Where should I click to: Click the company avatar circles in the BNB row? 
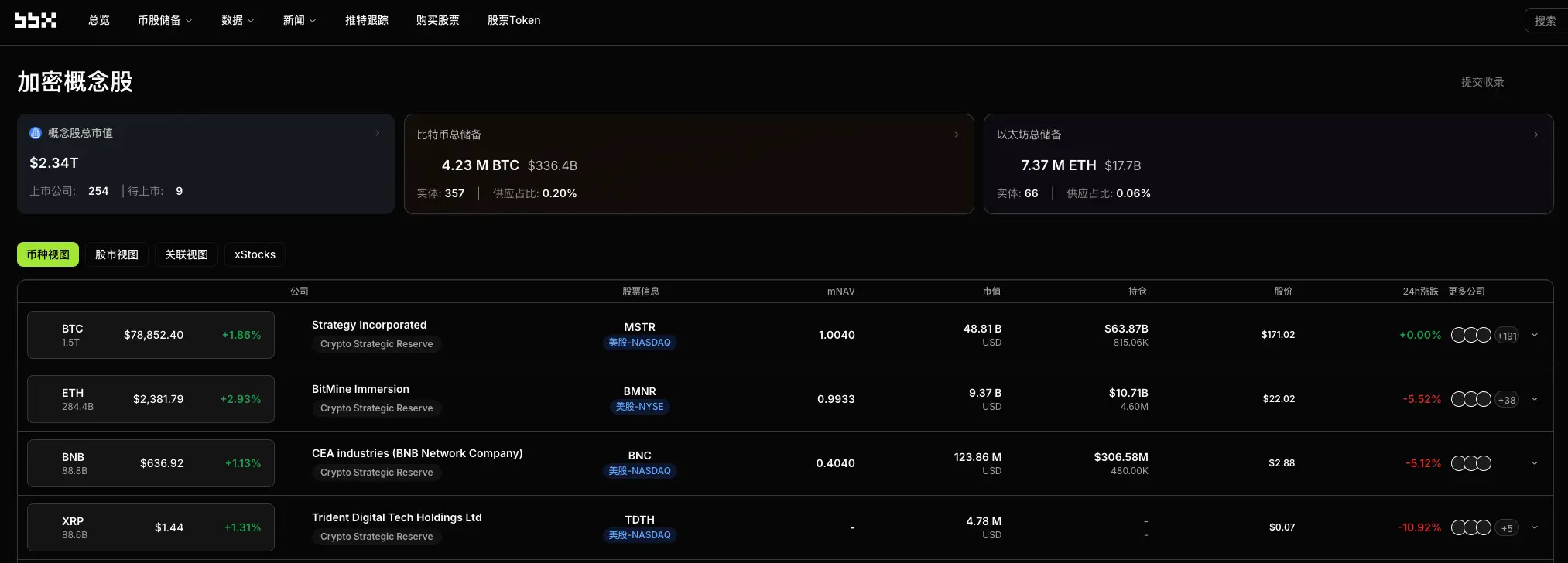1470,462
